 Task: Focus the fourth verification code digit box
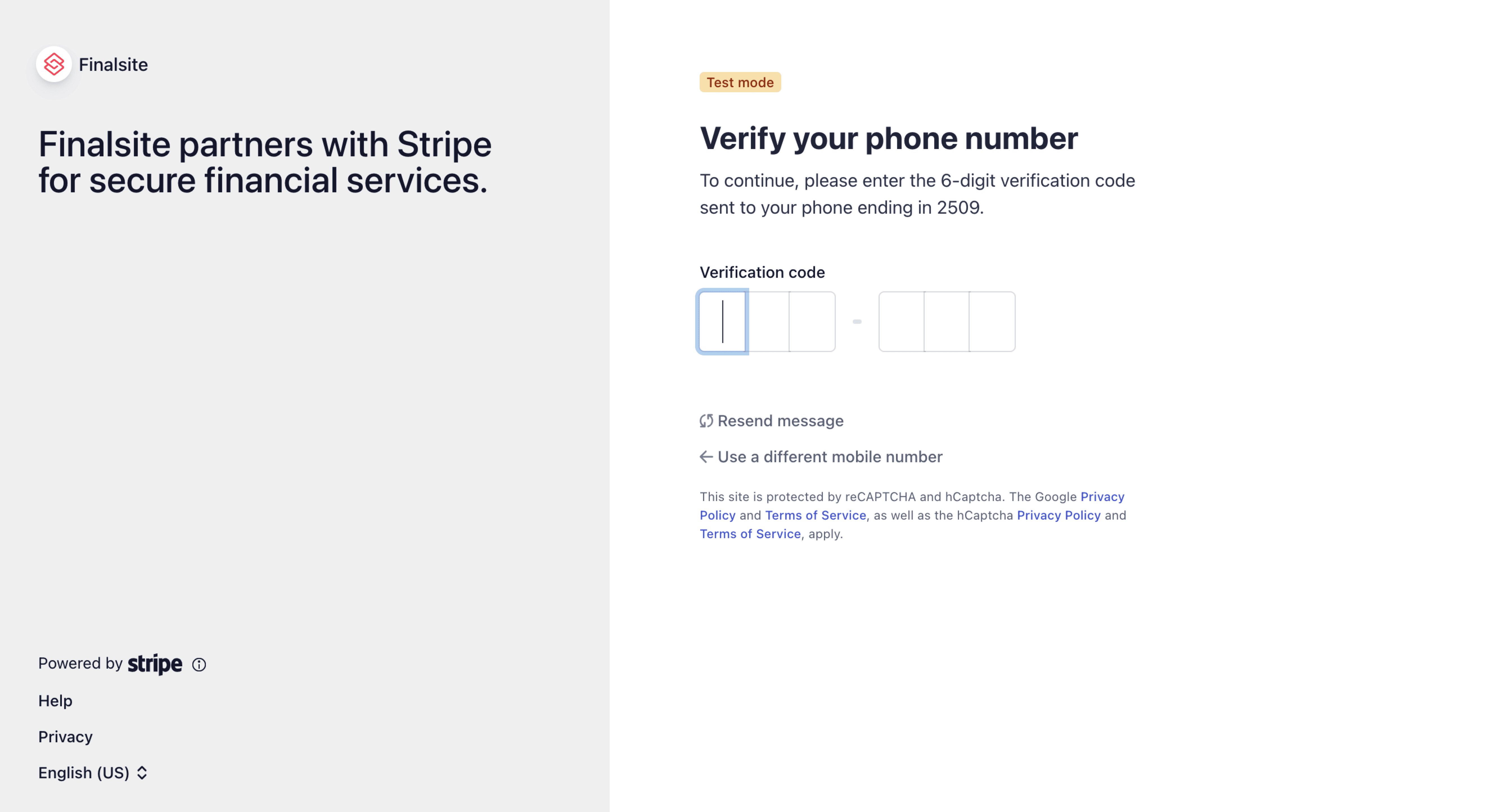pyautogui.click(x=901, y=322)
